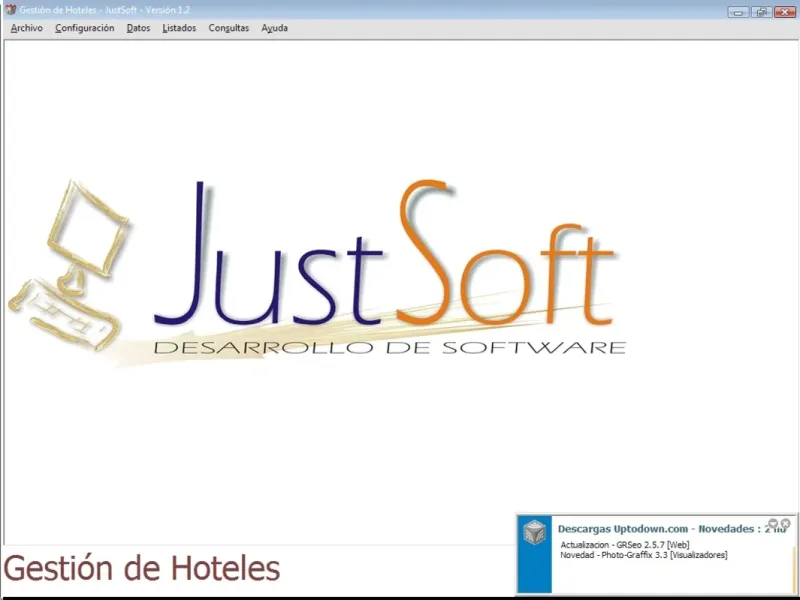
Task: Restore down the application window
Action: [761, 12]
